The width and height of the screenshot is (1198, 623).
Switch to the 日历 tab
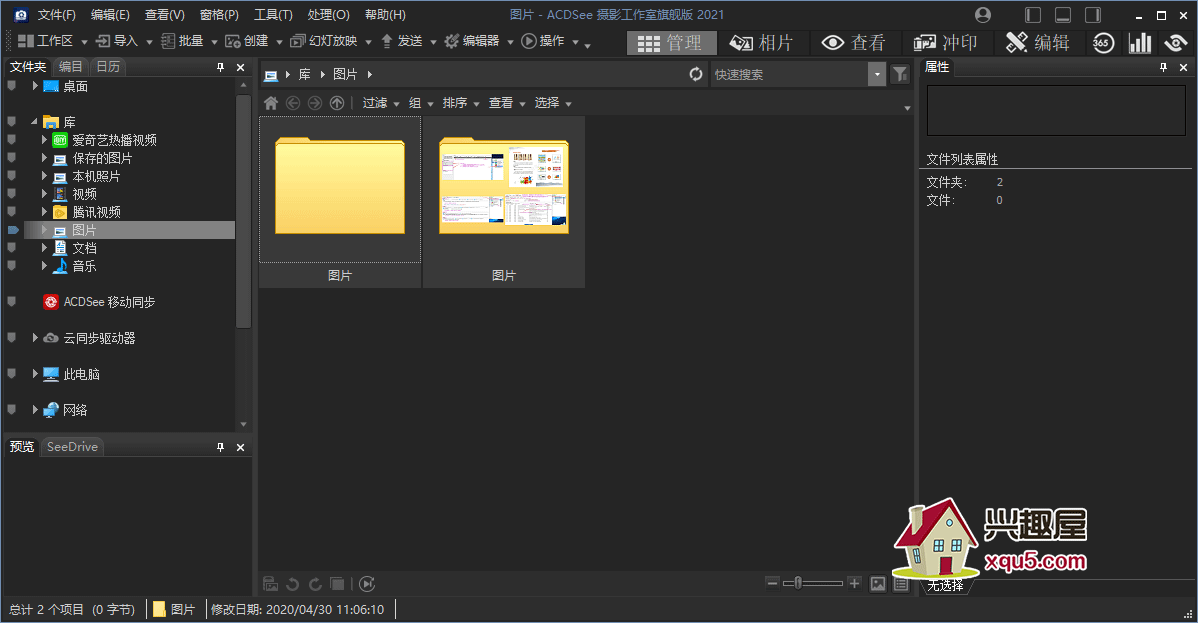108,67
